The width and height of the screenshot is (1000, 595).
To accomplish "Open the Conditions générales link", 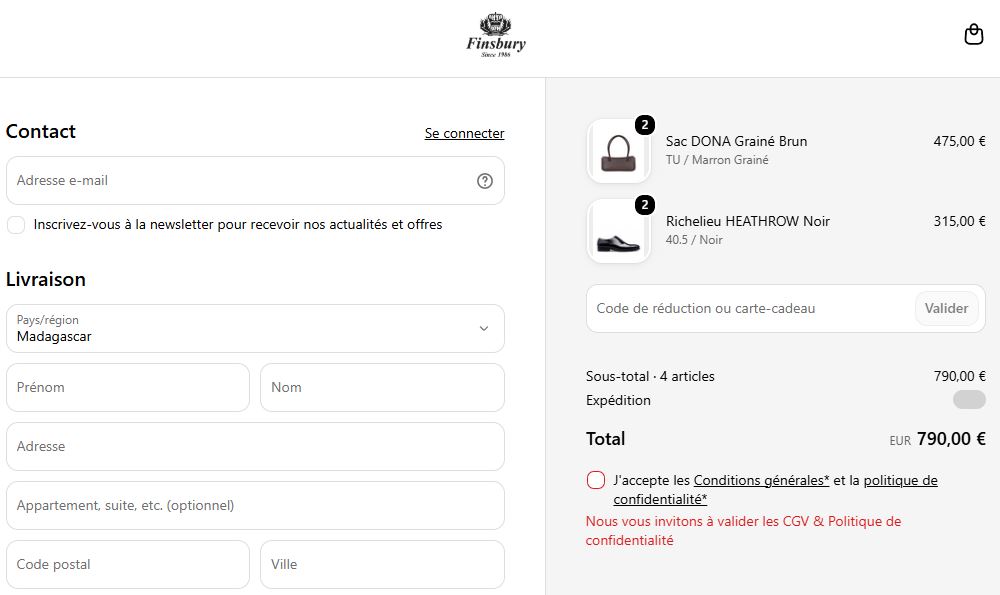I will click(x=761, y=480).
